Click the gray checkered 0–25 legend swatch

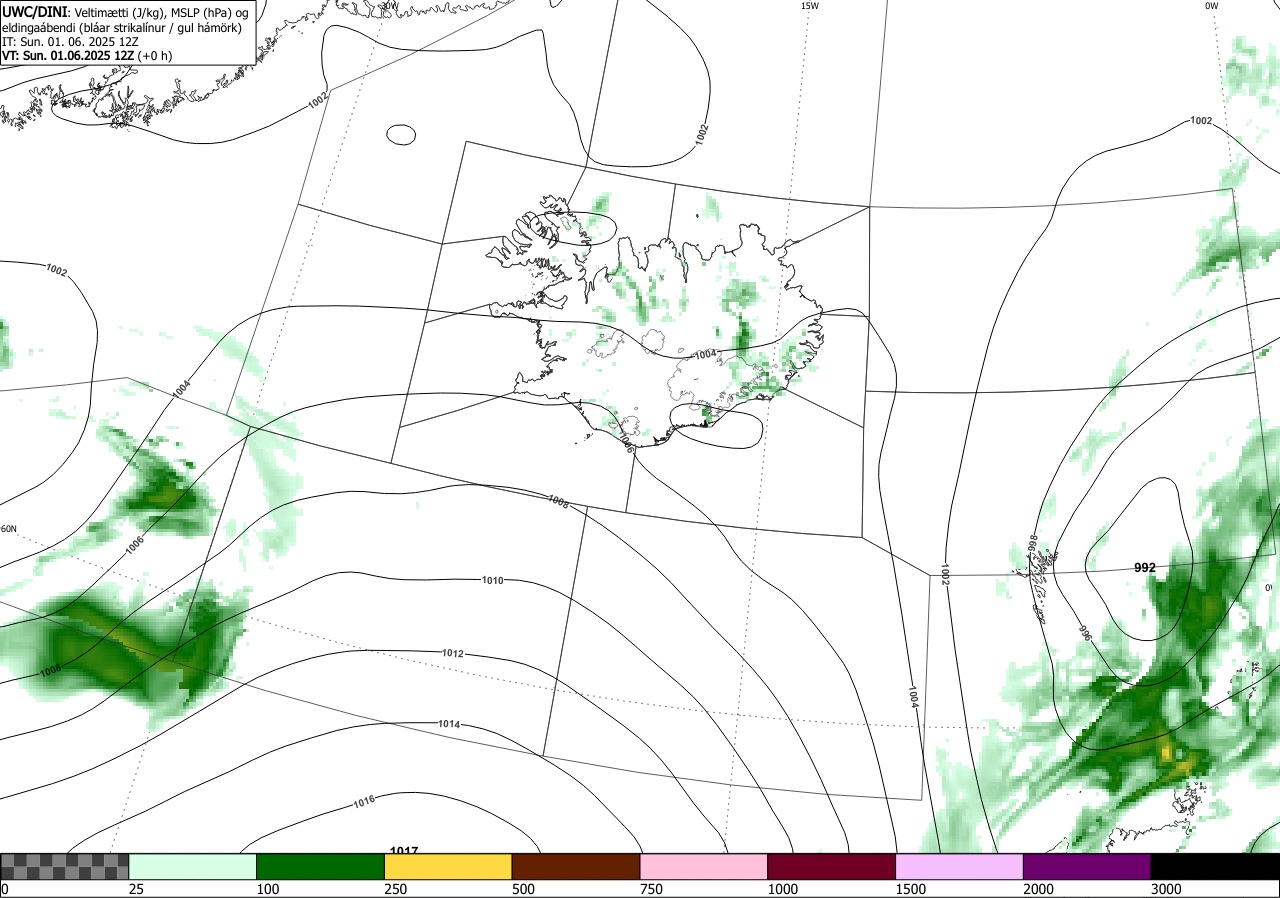(x=65, y=866)
